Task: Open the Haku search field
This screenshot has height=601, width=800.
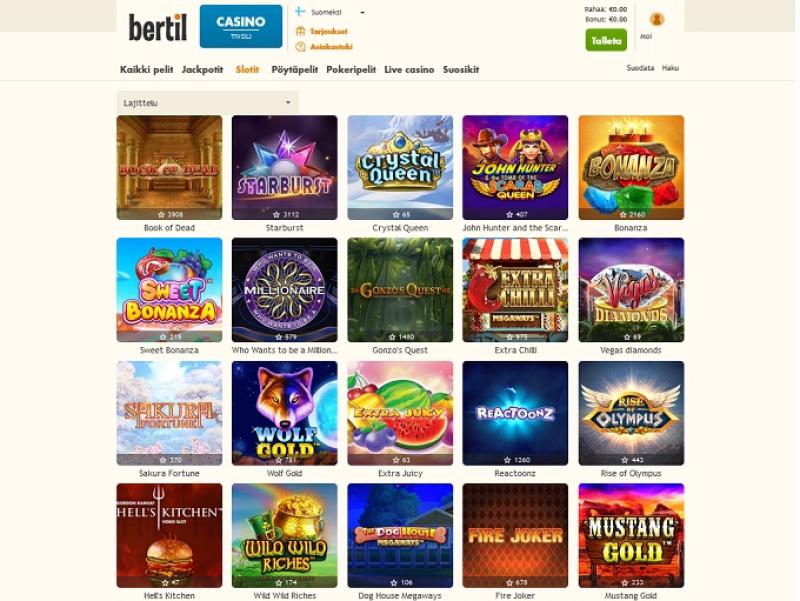Action: tap(670, 68)
